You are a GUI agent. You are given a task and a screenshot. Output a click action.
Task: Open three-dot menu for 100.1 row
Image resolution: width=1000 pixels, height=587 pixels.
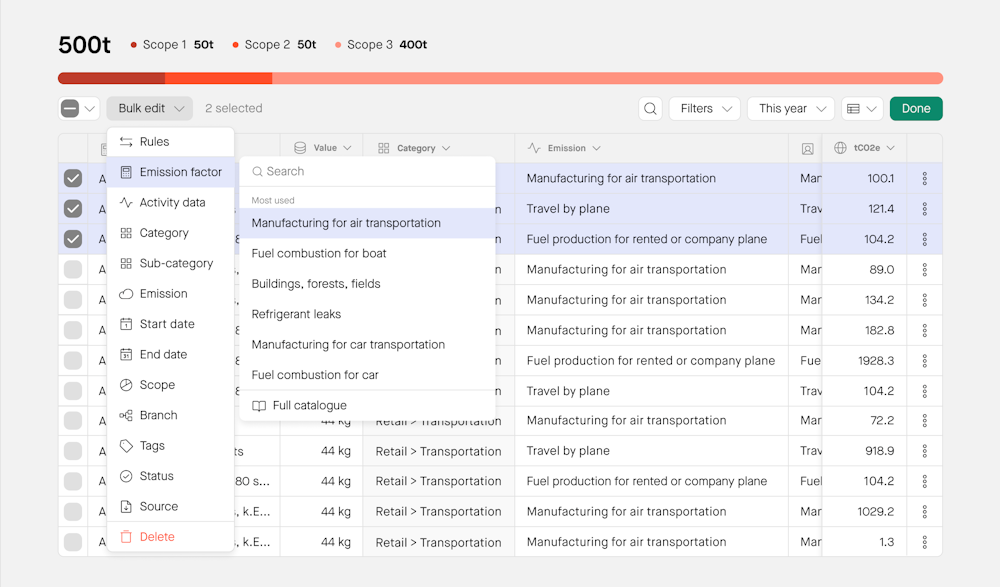[924, 179]
